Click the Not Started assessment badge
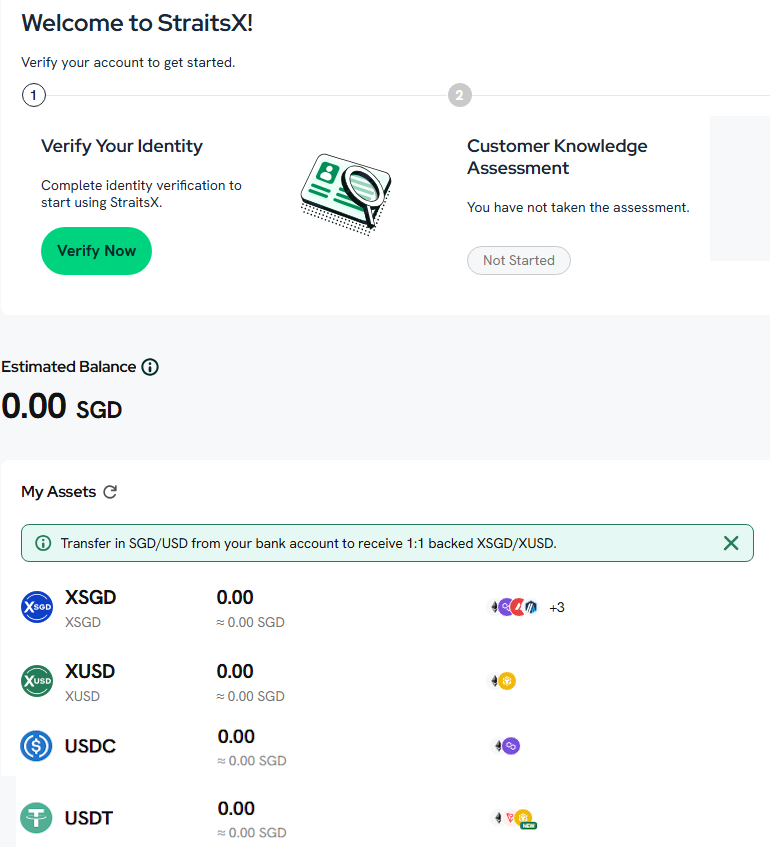Image resolution: width=770 pixels, height=847 pixels. [518, 260]
